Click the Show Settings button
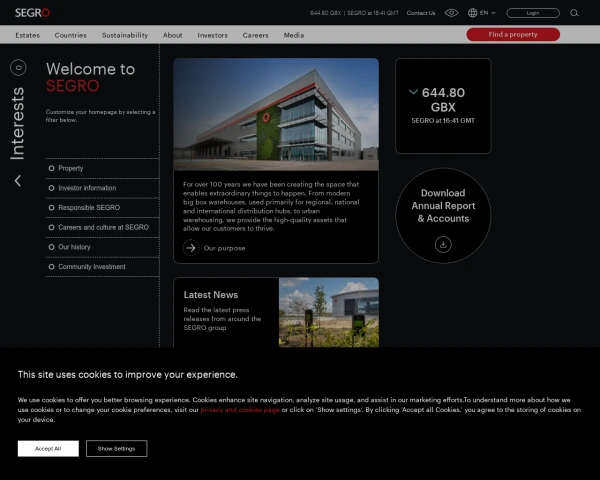The width and height of the screenshot is (600, 480). click(x=116, y=449)
